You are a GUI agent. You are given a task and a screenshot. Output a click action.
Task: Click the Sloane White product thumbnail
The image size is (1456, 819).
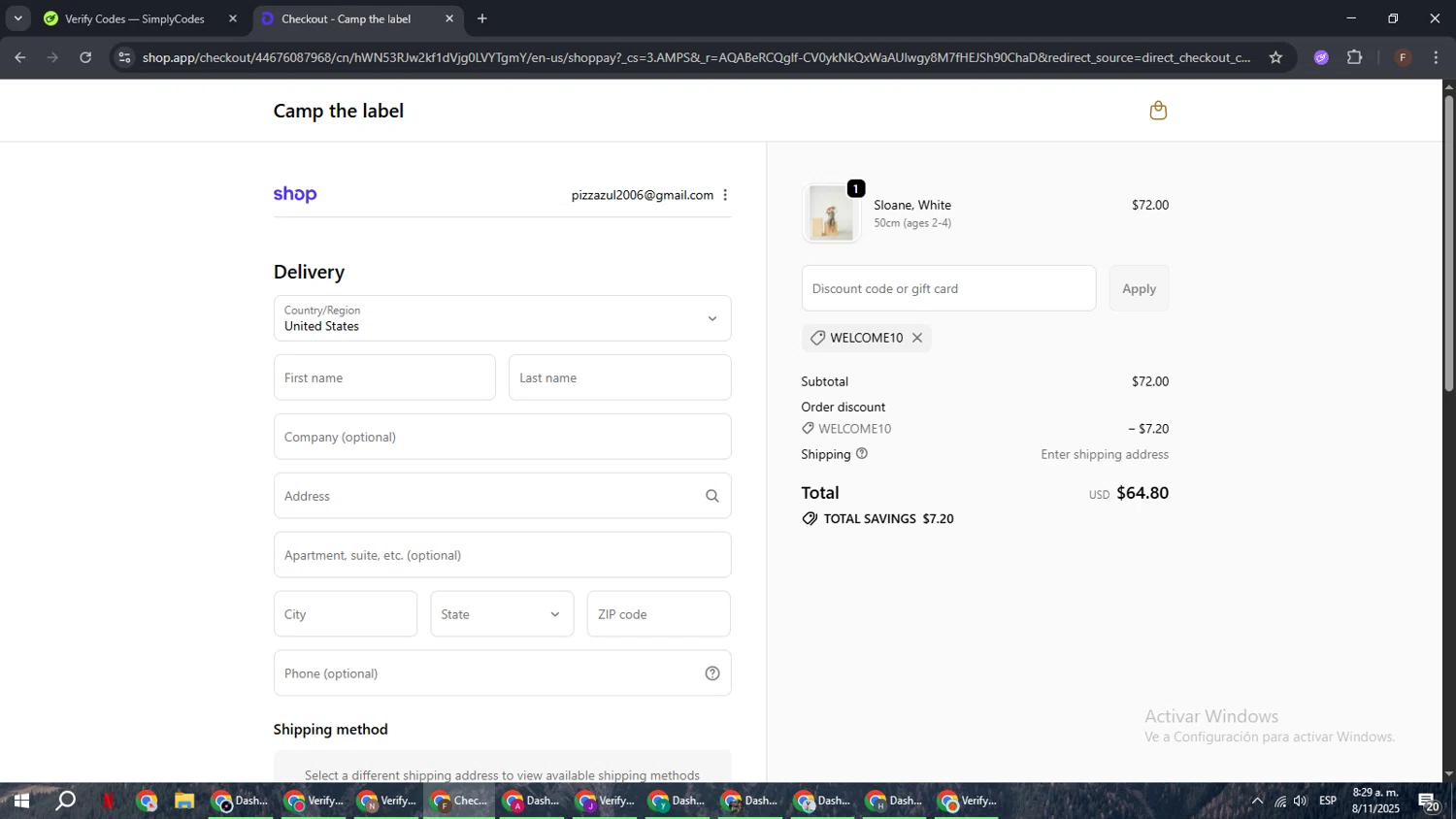[831, 213]
